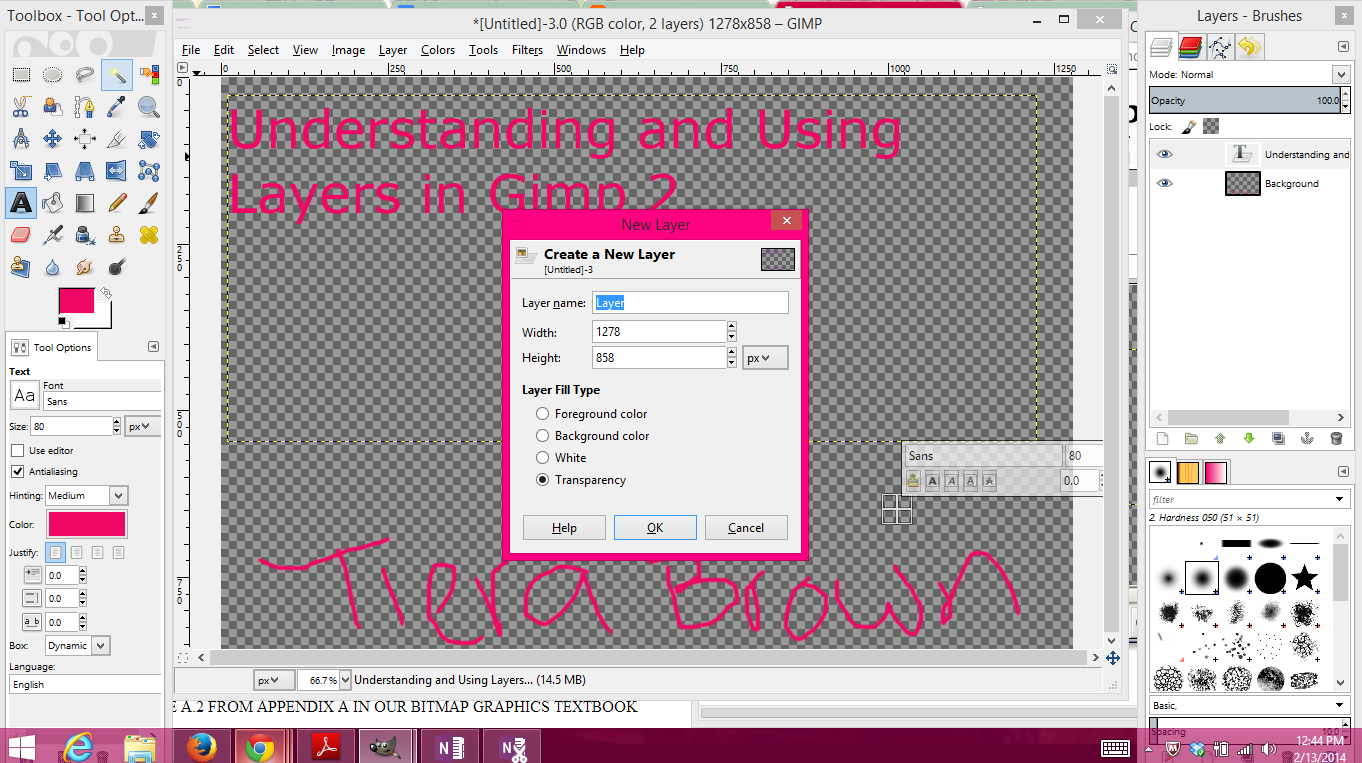
Task: Click the duplicate layer icon
Action: pos(1278,438)
